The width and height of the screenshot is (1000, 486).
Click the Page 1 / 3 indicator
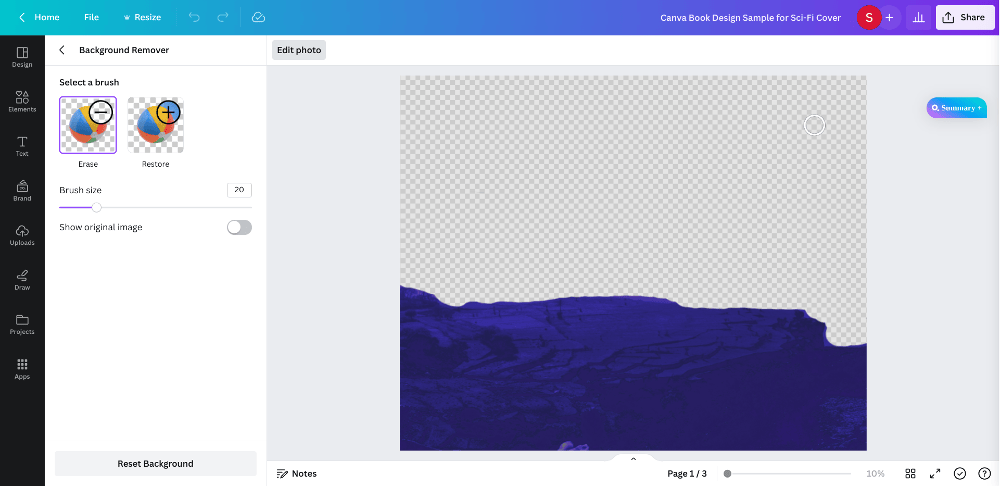[x=687, y=474]
